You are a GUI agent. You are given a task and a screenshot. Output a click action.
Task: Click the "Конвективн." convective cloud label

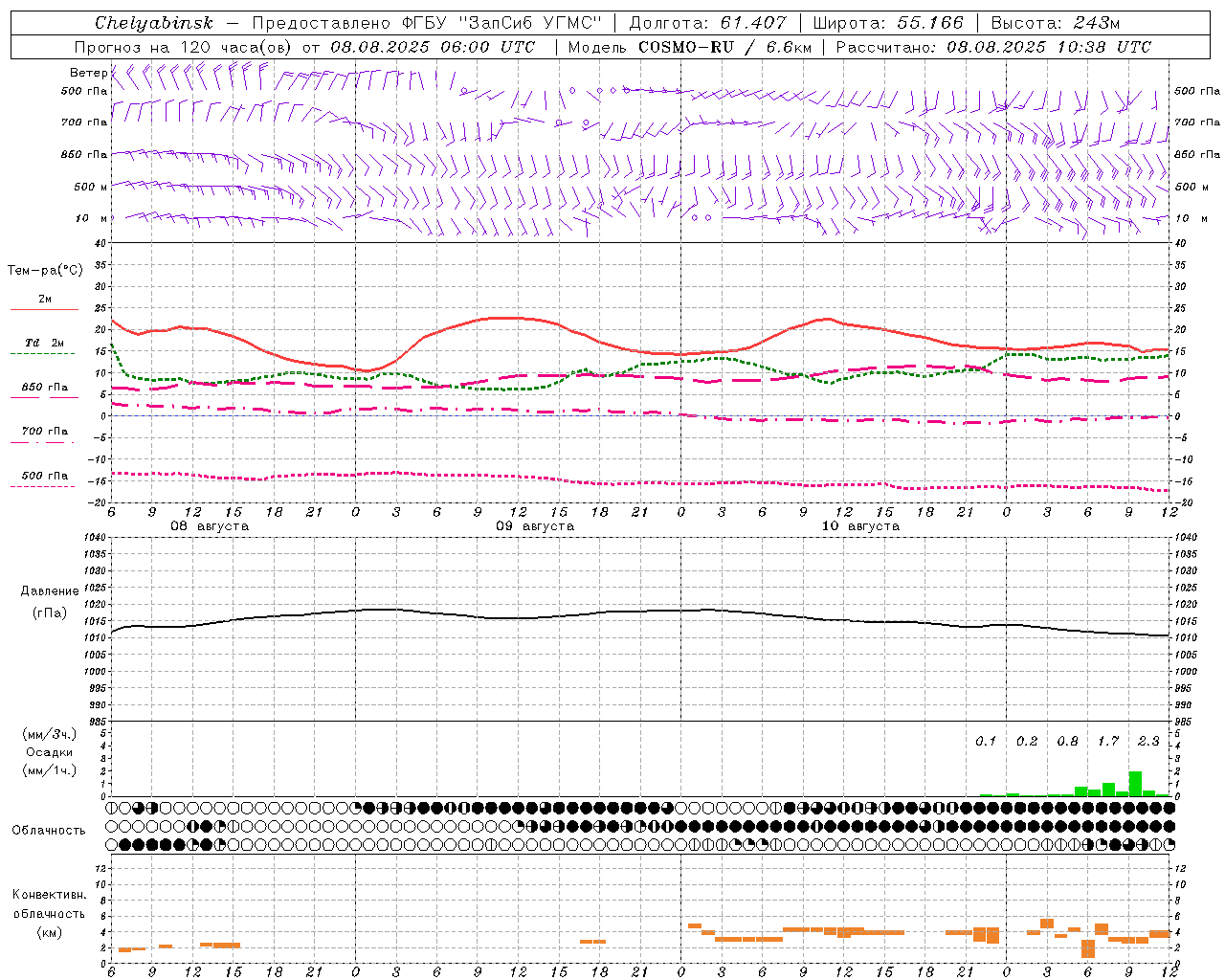[49, 895]
